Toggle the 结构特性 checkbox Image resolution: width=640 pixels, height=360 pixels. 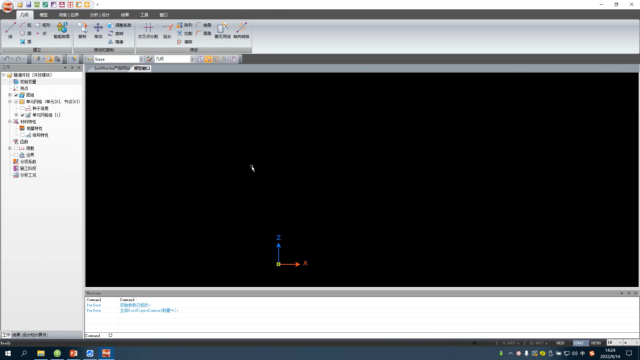(x=22, y=135)
